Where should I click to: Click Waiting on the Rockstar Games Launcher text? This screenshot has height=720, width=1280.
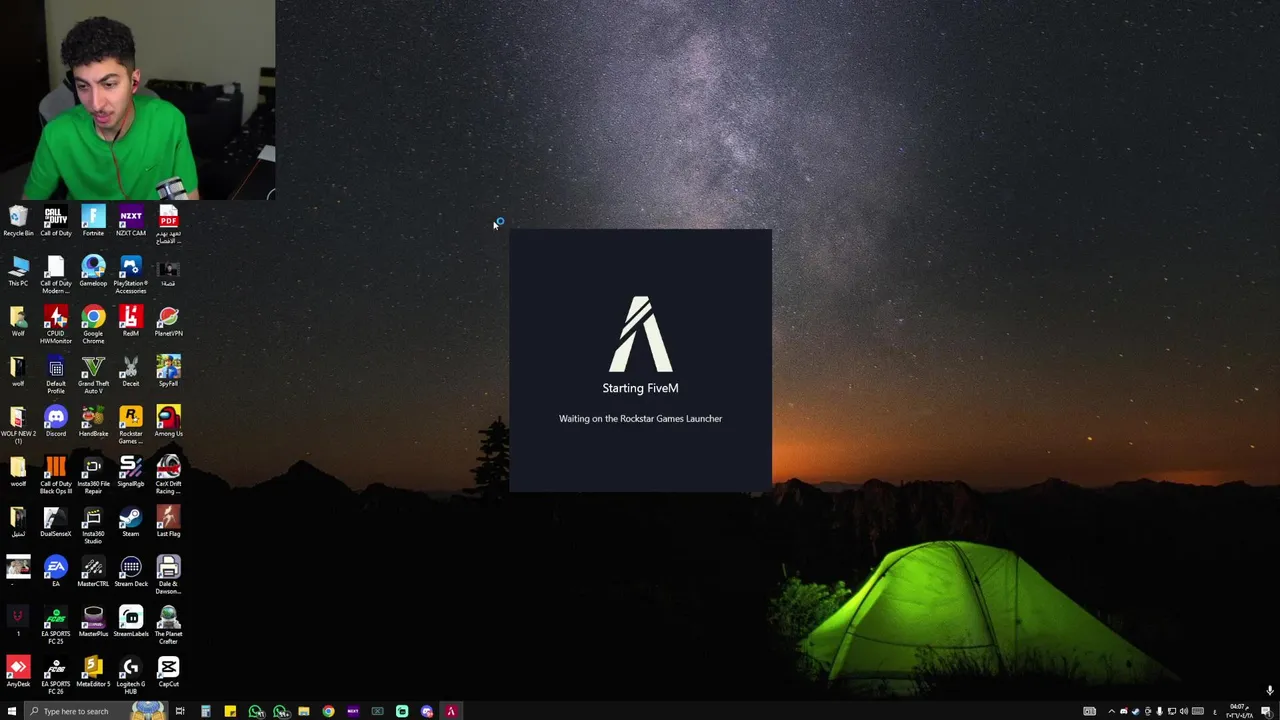click(640, 419)
